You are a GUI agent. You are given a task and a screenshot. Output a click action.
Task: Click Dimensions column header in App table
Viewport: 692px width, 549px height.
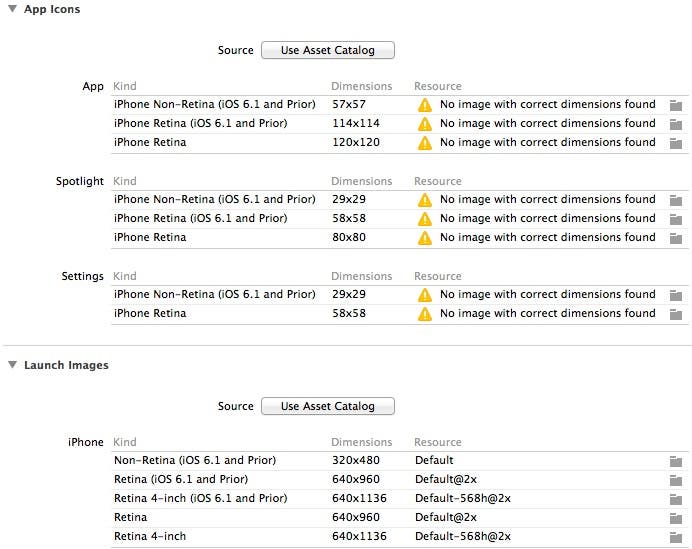pyautogui.click(x=361, y=87)
